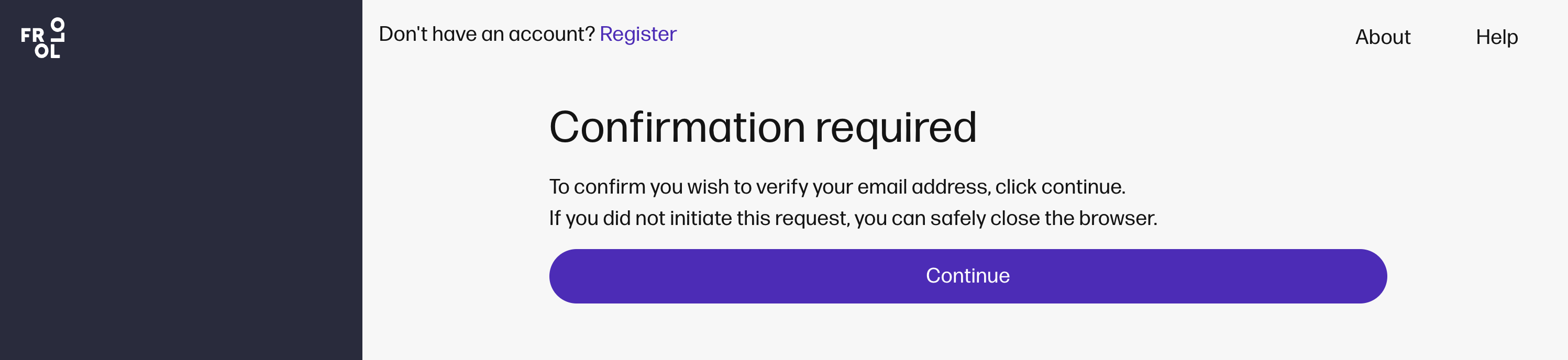The image size is (1568, 360).
Task: Select About in the top navigation
Action: (1382, 37)
